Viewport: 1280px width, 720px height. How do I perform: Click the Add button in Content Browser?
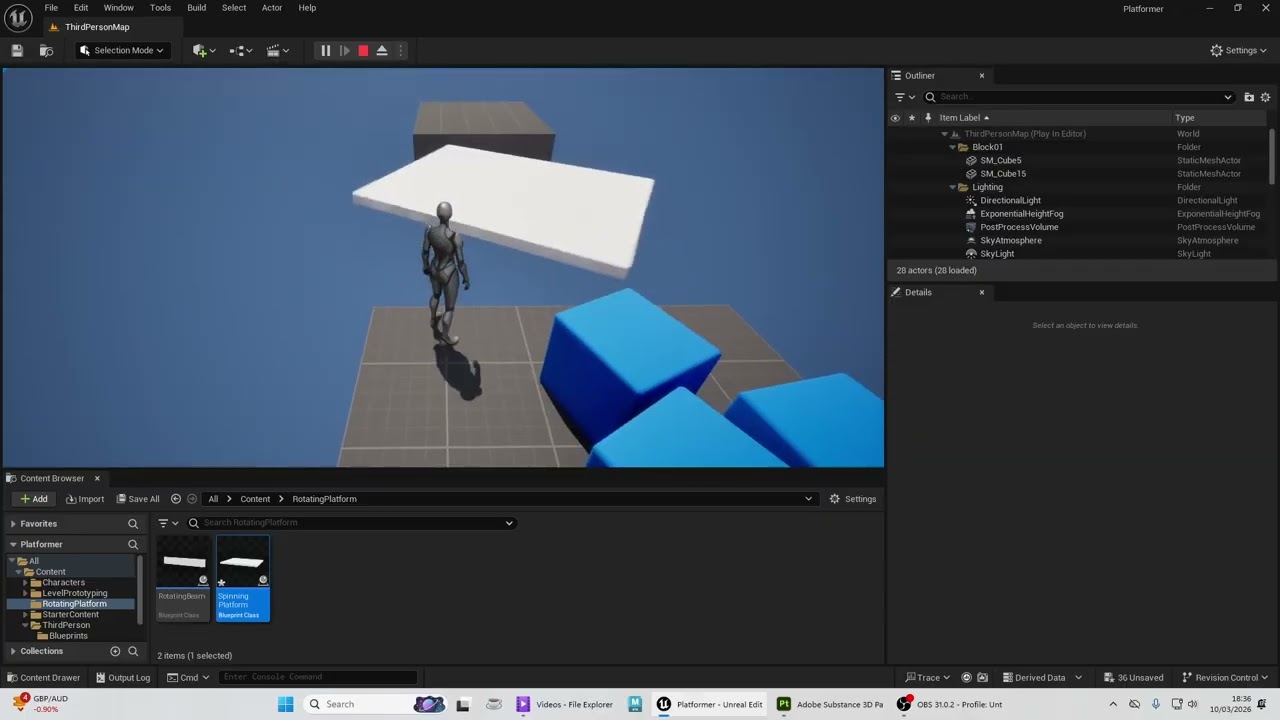pos(33,499)
